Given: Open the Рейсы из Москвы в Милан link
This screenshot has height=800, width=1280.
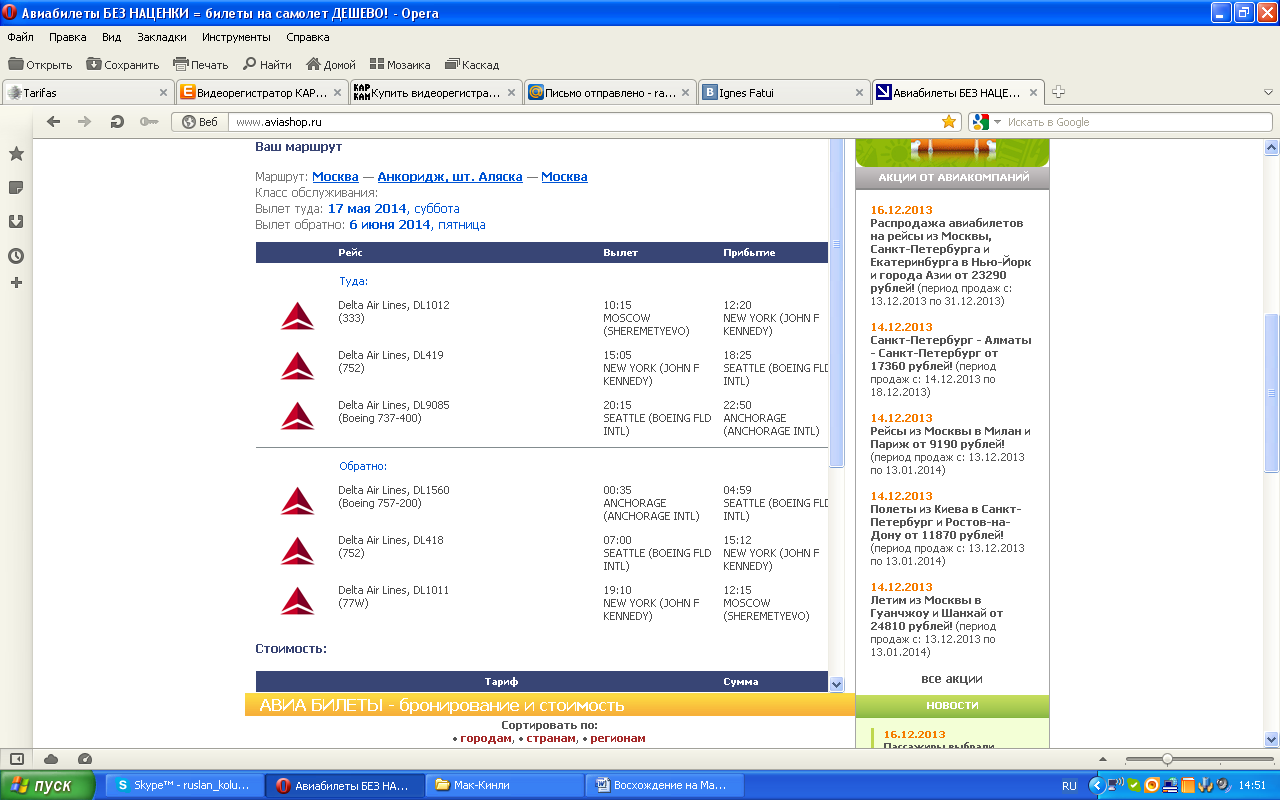Looking at the screenshot, I should (950, 437).
